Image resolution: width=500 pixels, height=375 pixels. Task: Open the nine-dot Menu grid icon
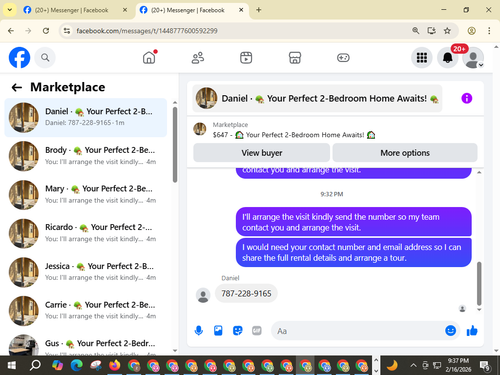click(422, 58)
